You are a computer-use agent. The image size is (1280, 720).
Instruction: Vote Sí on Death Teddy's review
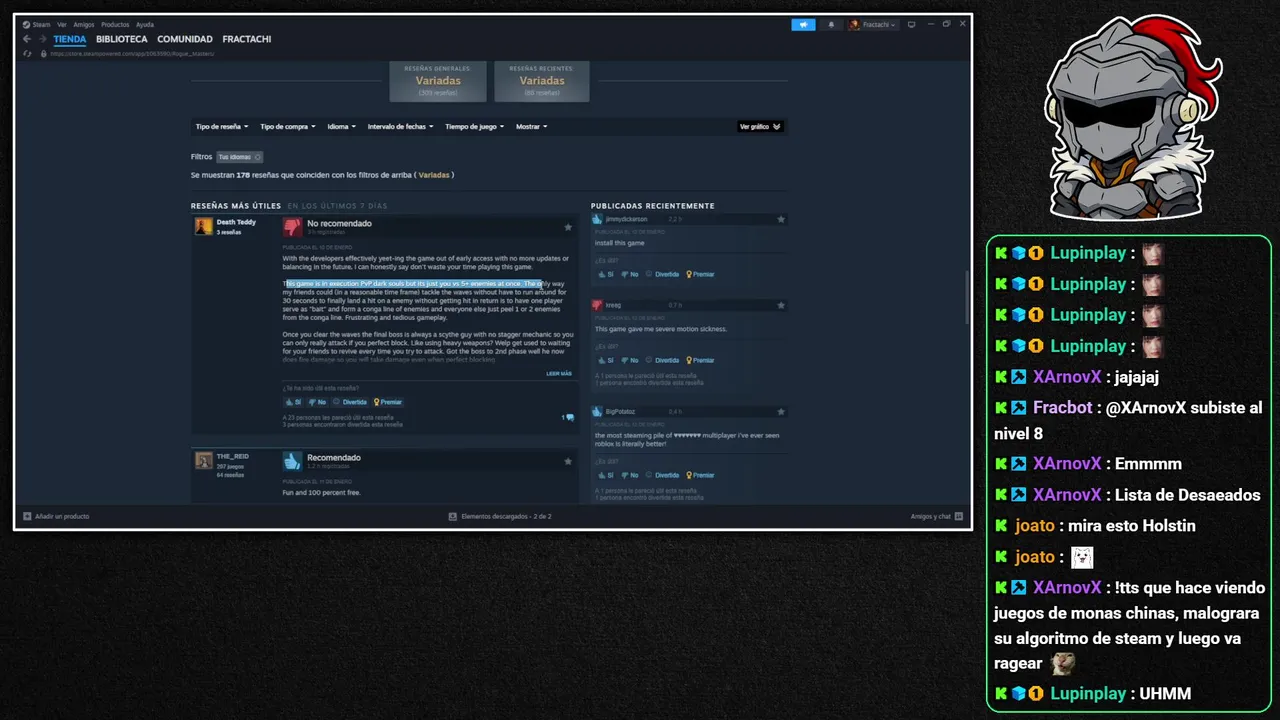pos(293,402)
